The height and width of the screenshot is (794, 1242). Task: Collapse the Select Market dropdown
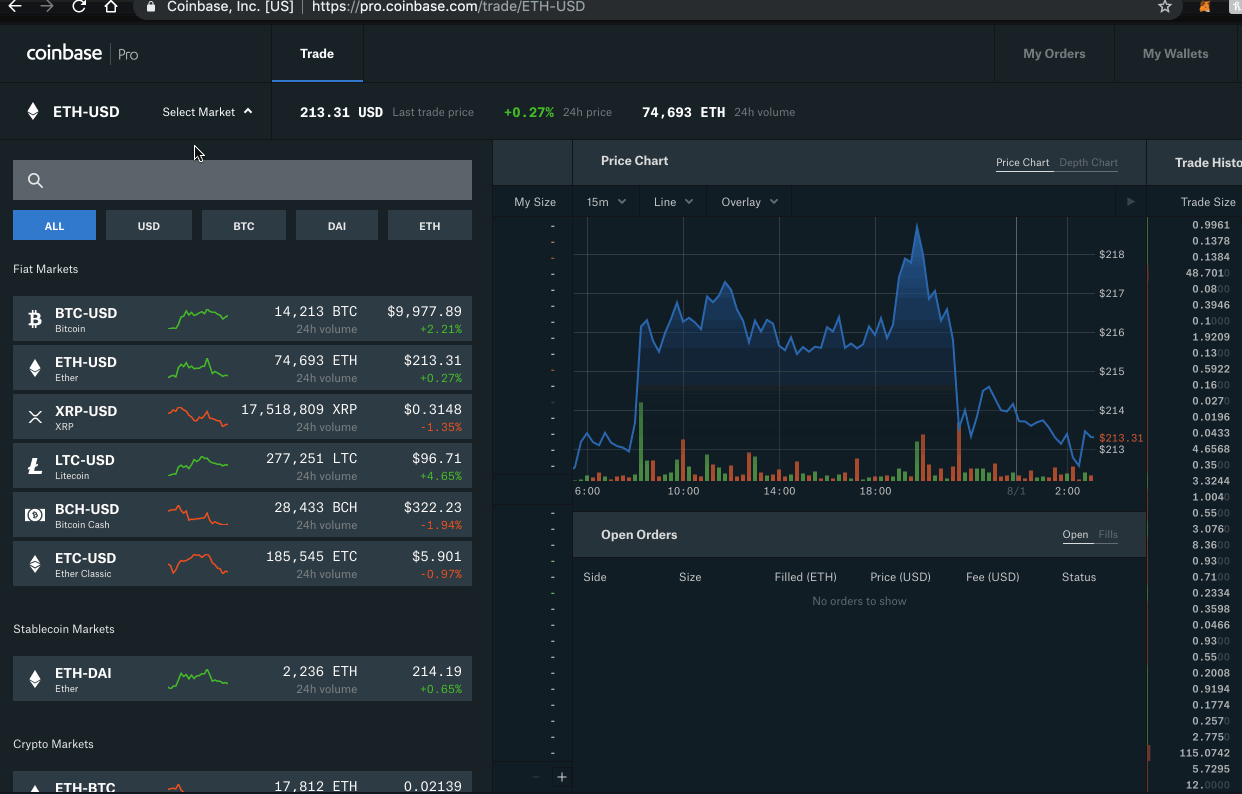point(207,112)
